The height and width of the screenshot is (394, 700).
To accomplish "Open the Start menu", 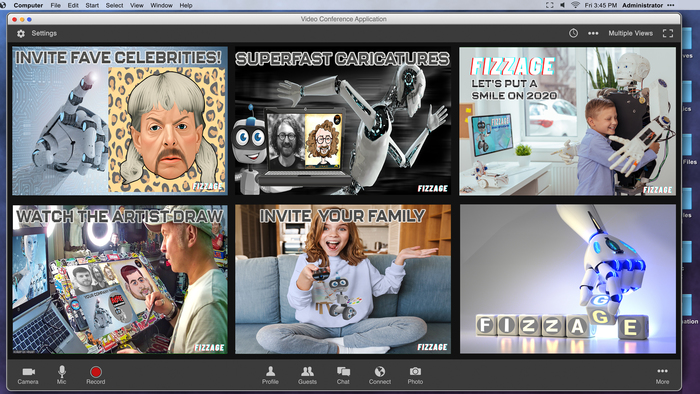I will (92, 5).
